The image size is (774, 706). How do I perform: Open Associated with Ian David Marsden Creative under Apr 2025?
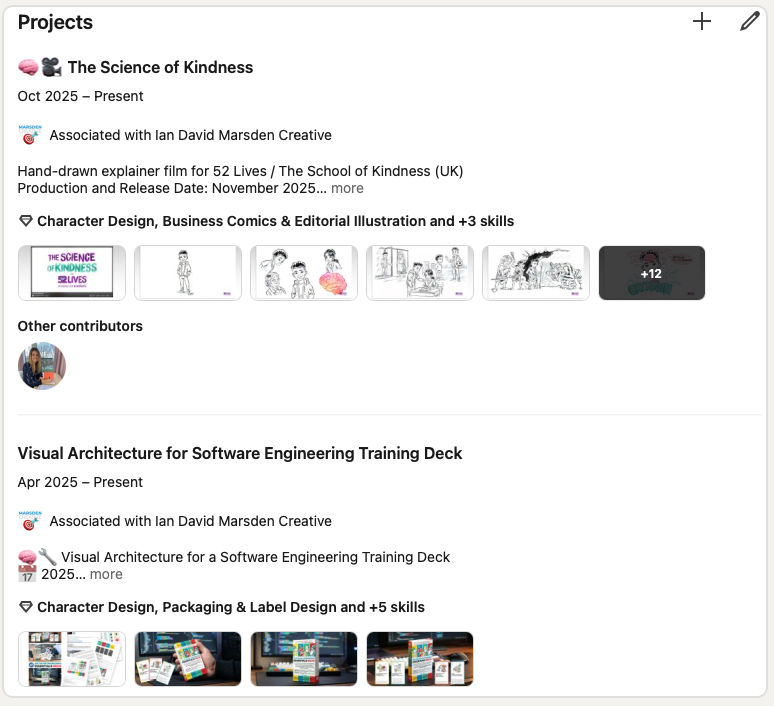191,521
